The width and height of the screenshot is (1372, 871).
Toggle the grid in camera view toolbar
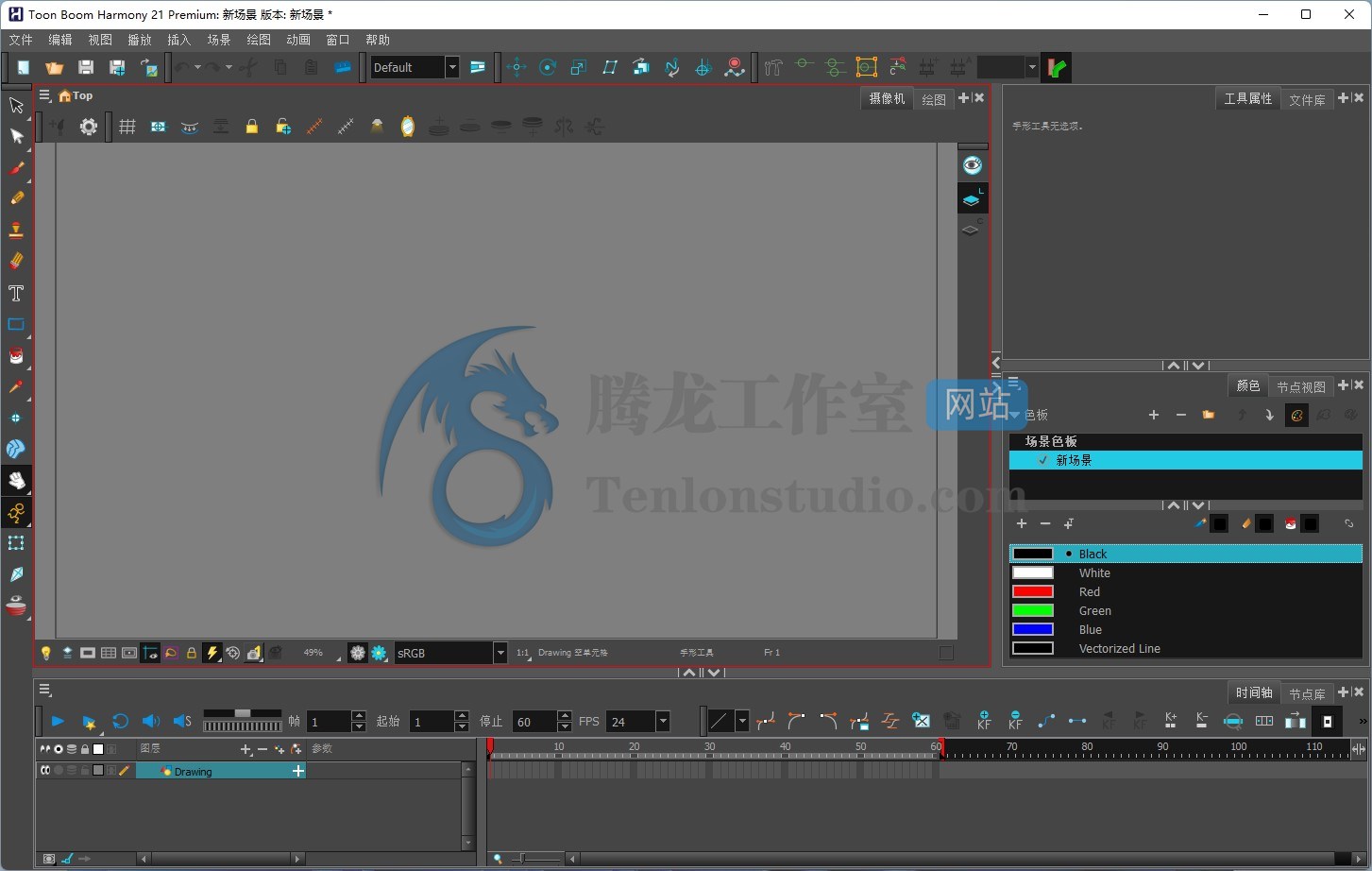(x=127, y=127)
